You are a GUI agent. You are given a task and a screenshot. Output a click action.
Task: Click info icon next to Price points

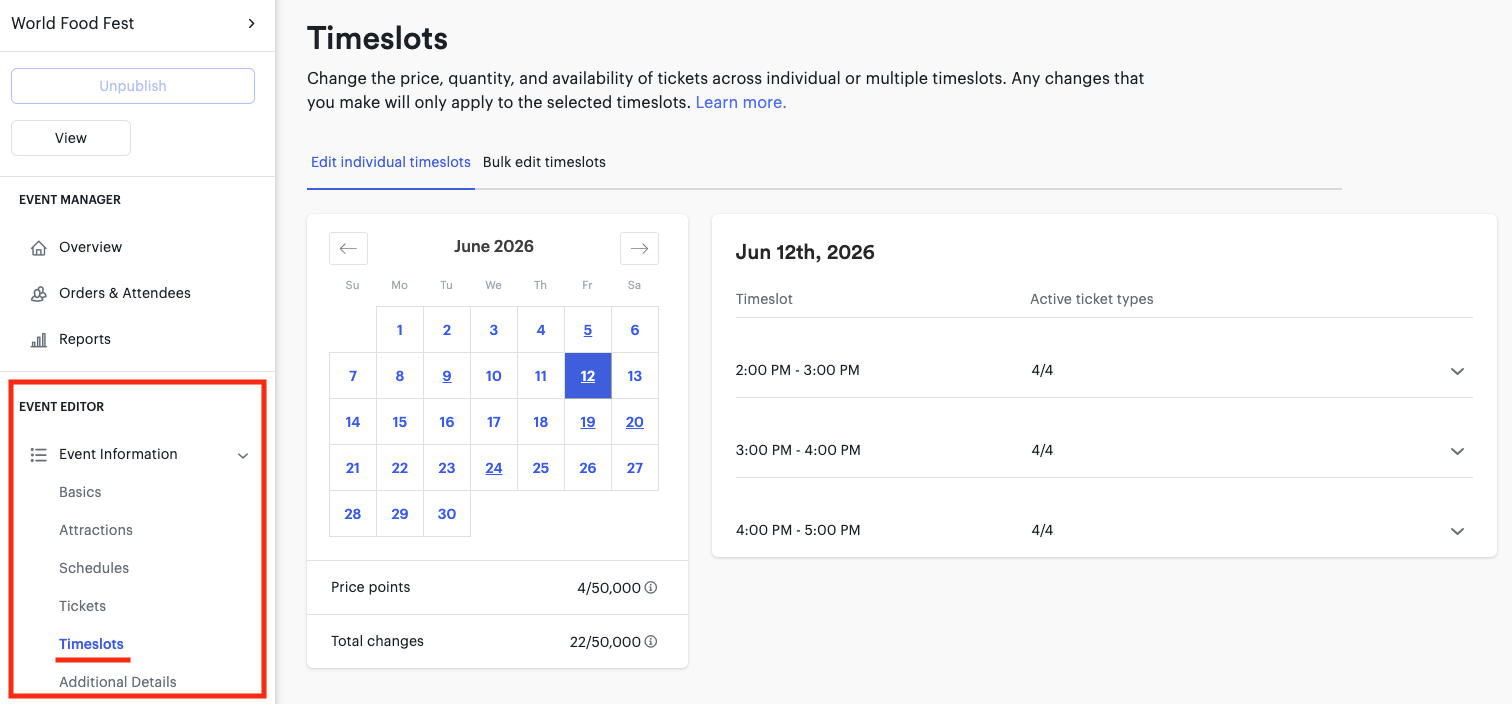tap(651, 588)
